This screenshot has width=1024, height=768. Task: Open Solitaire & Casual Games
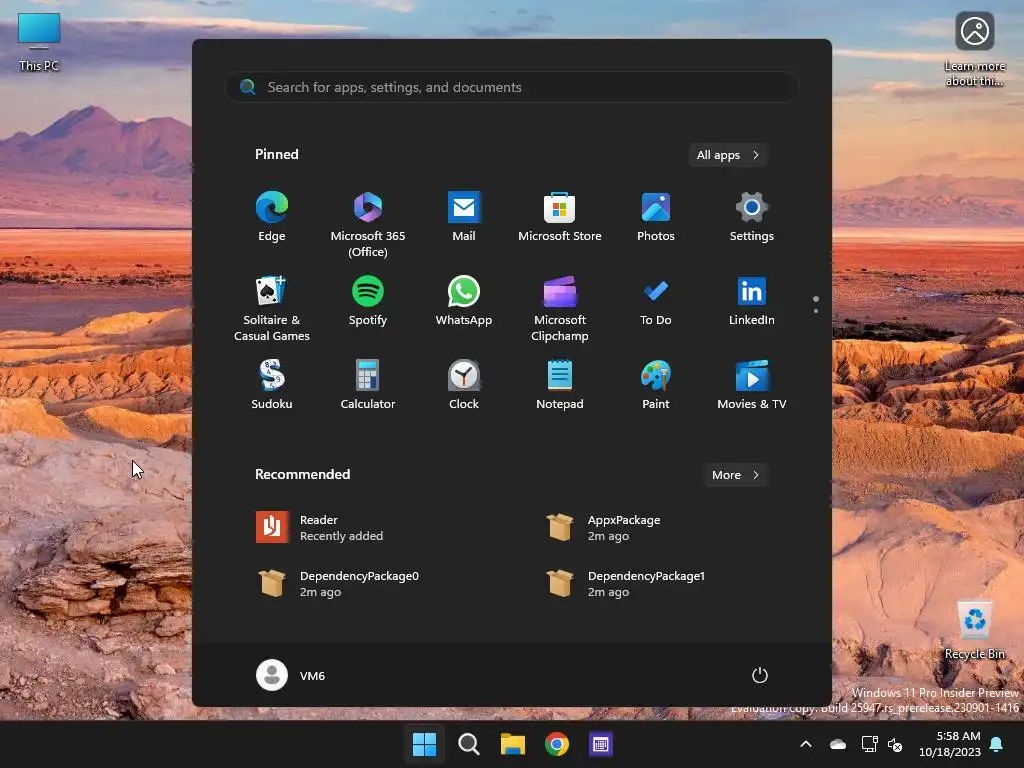(x=272, y=308)
